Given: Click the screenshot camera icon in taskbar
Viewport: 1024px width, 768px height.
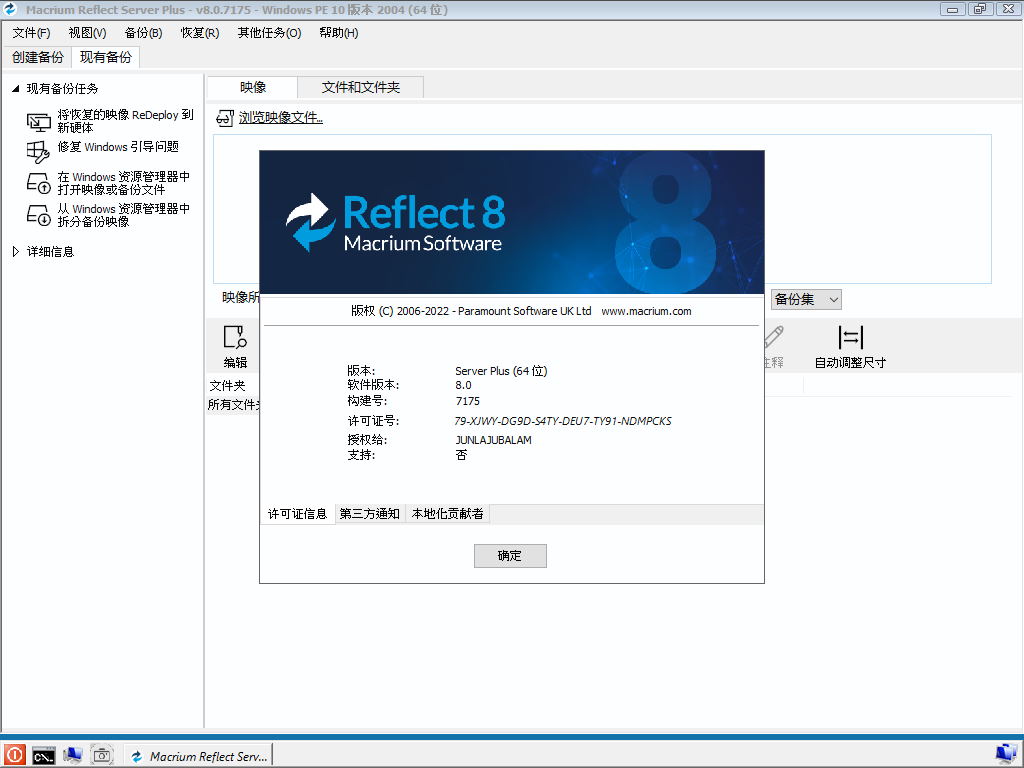Looking at the screenshot, I should coord(102,755).
